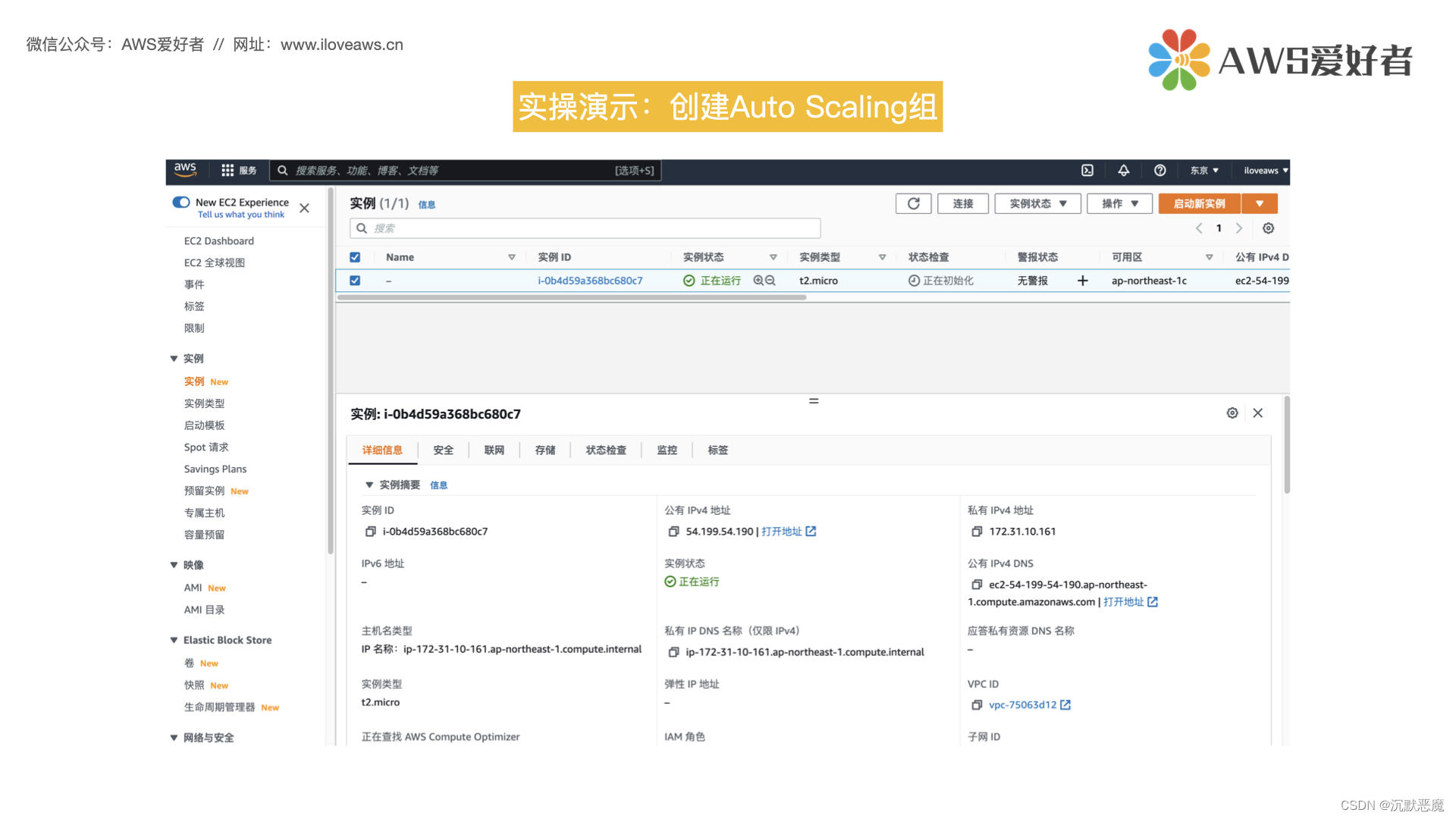Click the plus icon in alarm column
Viewport: 1456px width, 819px height.
point(1083,281)
